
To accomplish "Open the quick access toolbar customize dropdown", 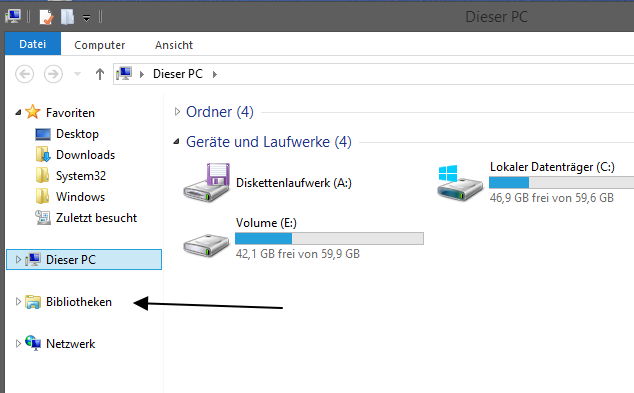I will [x=86, y=18].
